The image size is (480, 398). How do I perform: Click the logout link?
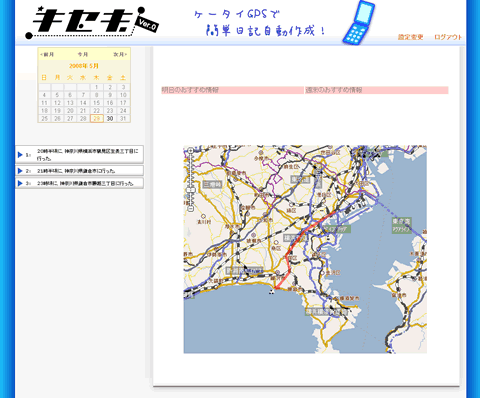click(448, 37)
